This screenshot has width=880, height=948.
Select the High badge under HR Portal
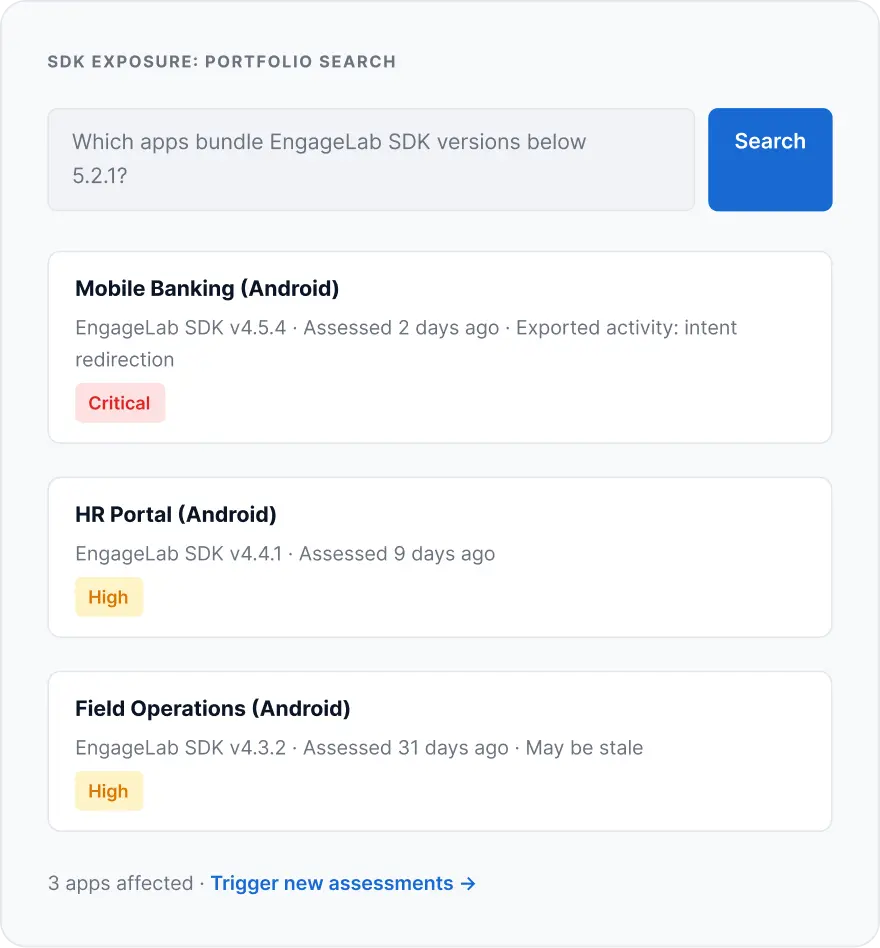coord(109,597)
